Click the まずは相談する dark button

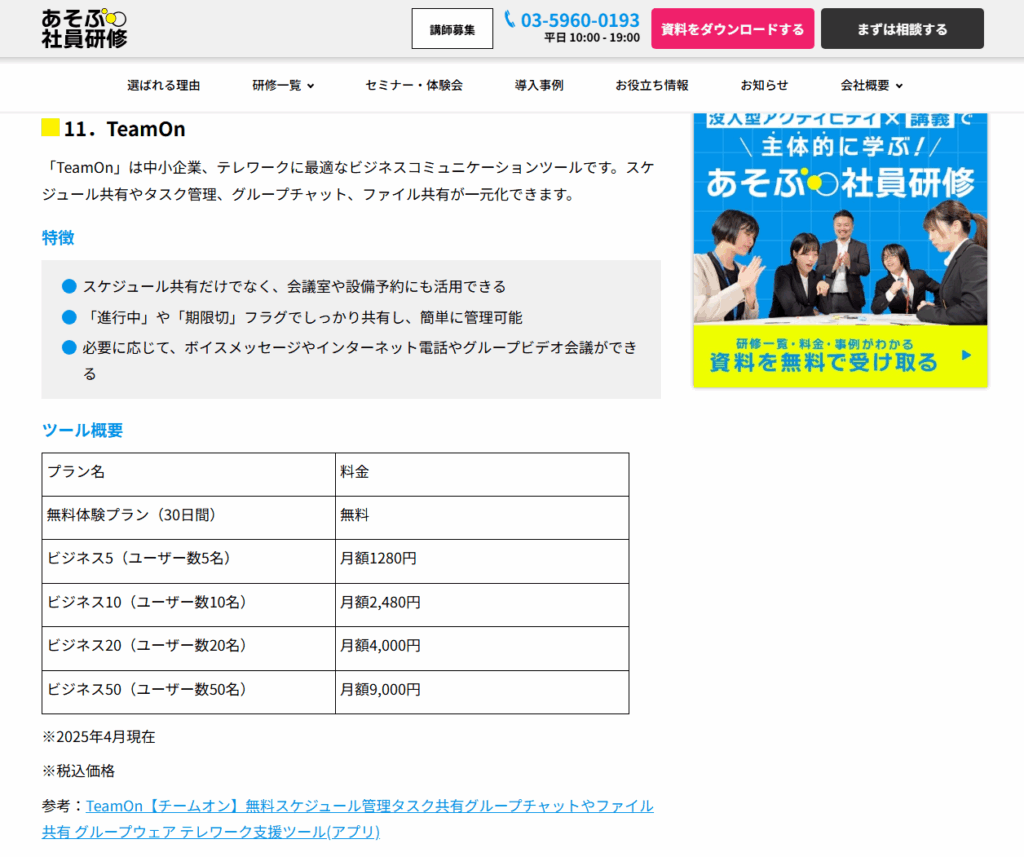click(902, 29)
